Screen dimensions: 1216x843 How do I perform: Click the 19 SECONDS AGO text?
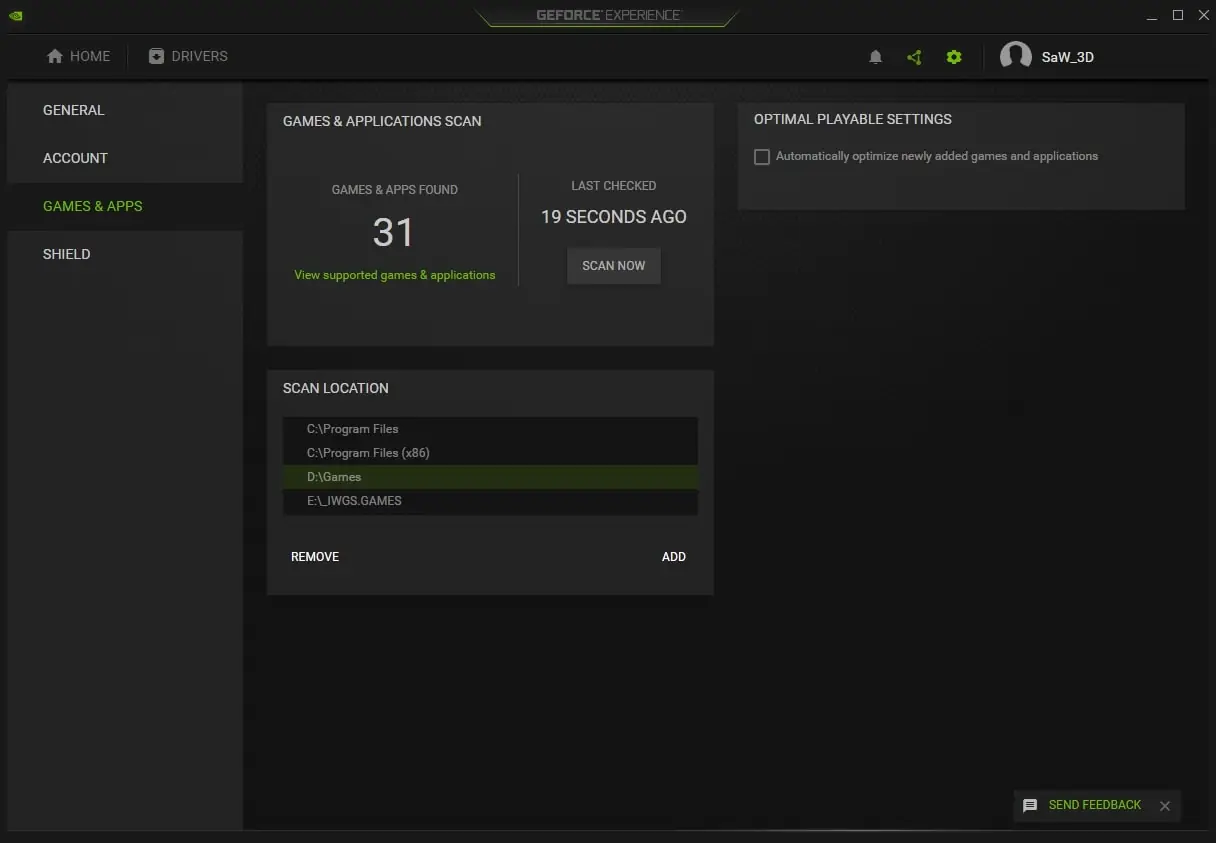pyautogui.click(x=614, y=217)
